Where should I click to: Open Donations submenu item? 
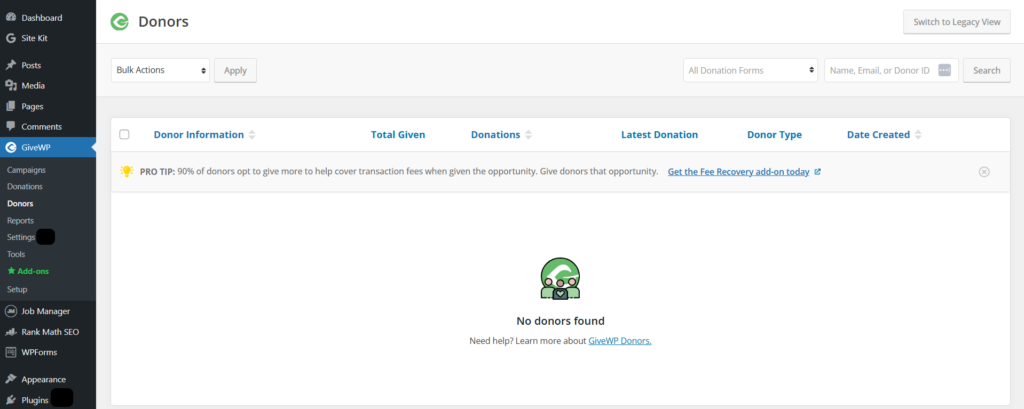click(x=25, y=186)
